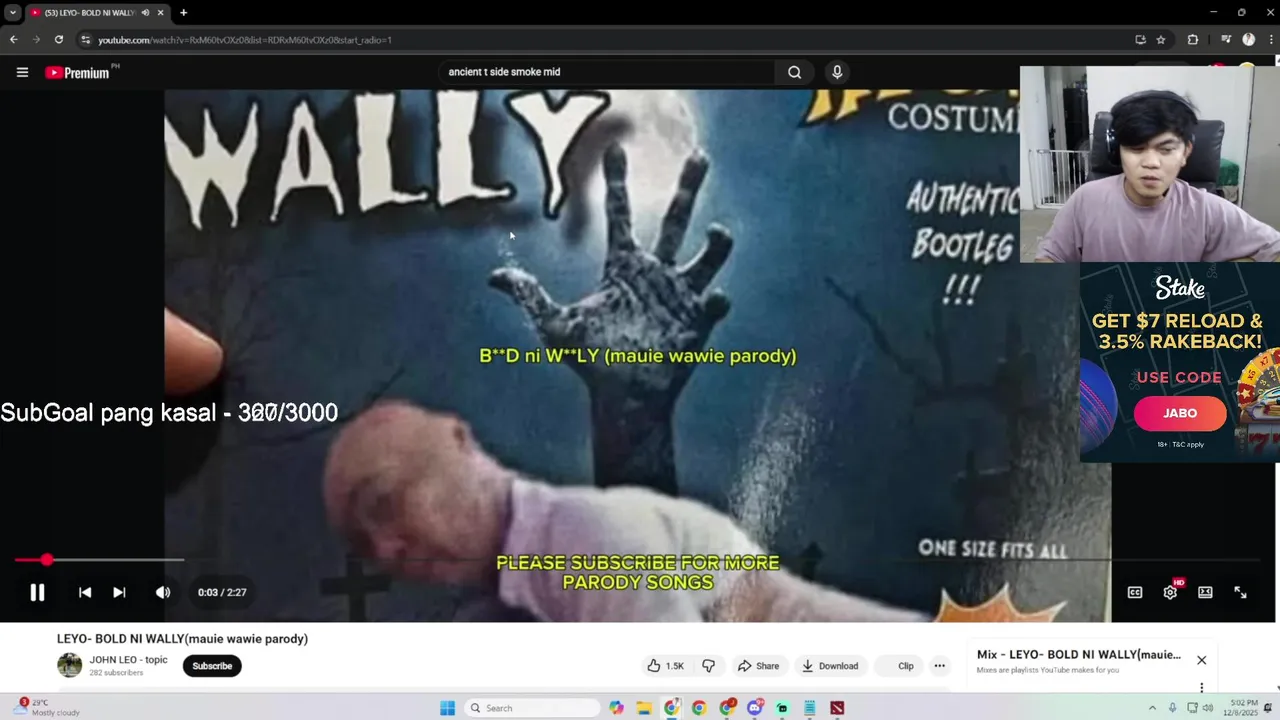The width and height of the screenshot is (1280, 720).
Task: Open Windows Start menu
Action: [447, 708]
